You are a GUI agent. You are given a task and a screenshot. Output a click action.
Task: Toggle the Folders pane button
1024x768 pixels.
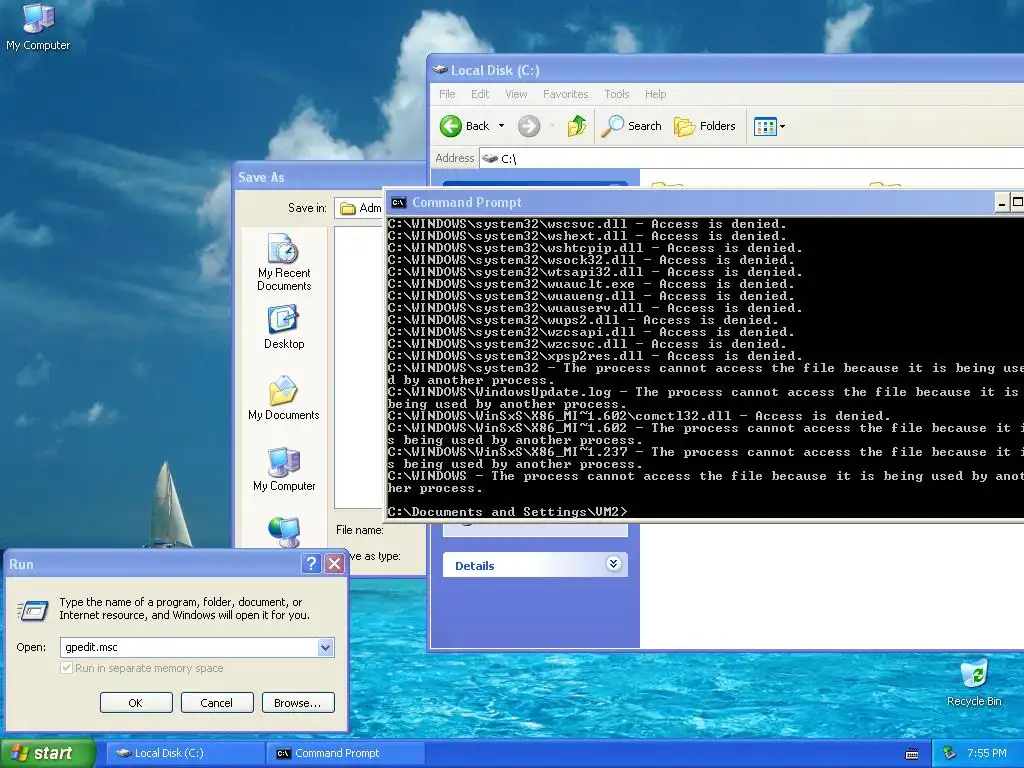click(x=704, y=126)
